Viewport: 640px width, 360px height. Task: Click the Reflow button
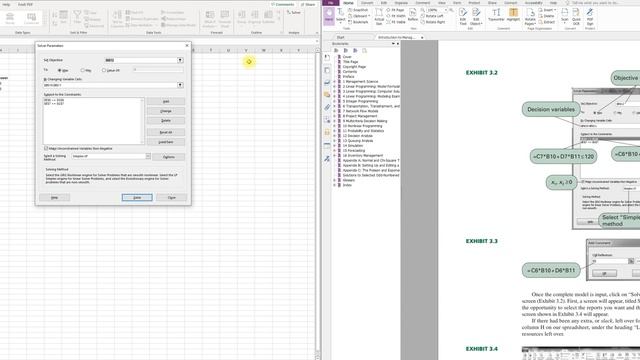tap(413, 16)
